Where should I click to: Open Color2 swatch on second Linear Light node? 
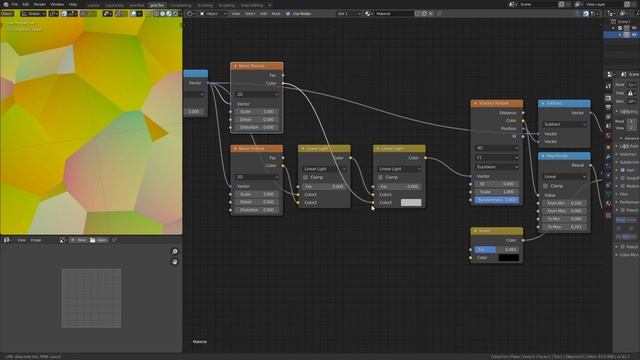click(x=411, y=202)
